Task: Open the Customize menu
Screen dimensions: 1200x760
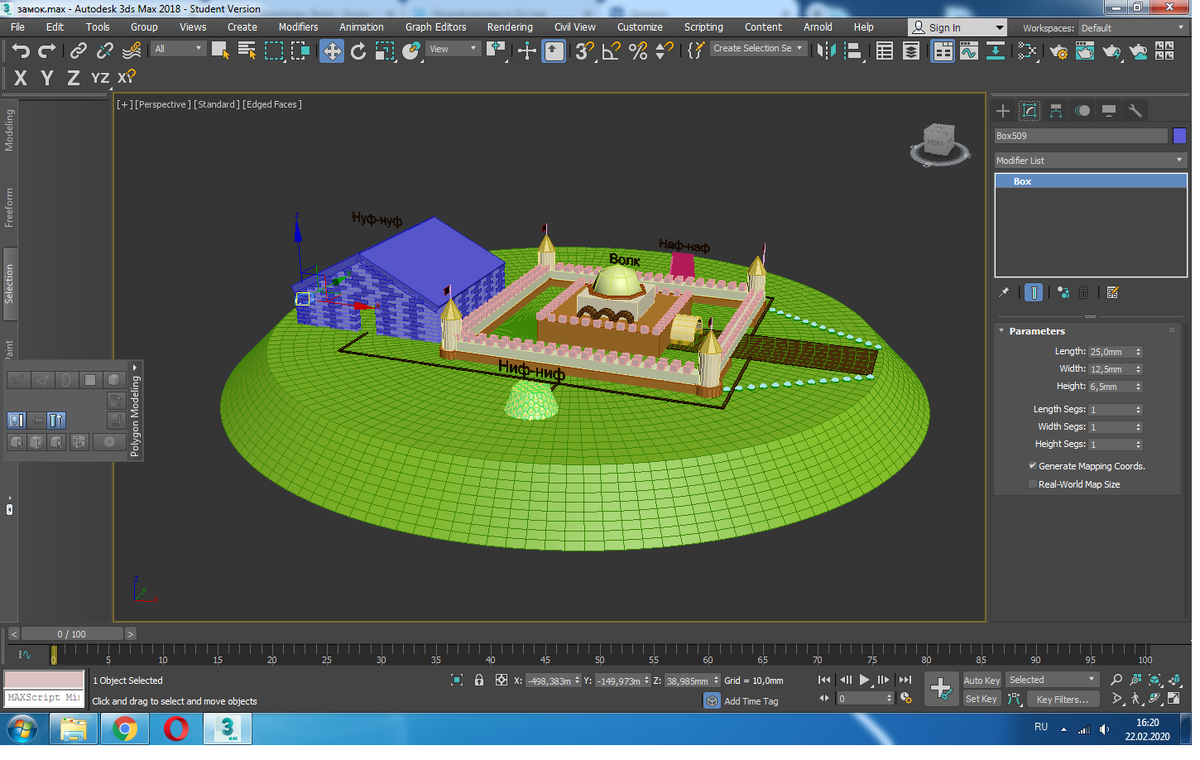Action: pos(639,27)
